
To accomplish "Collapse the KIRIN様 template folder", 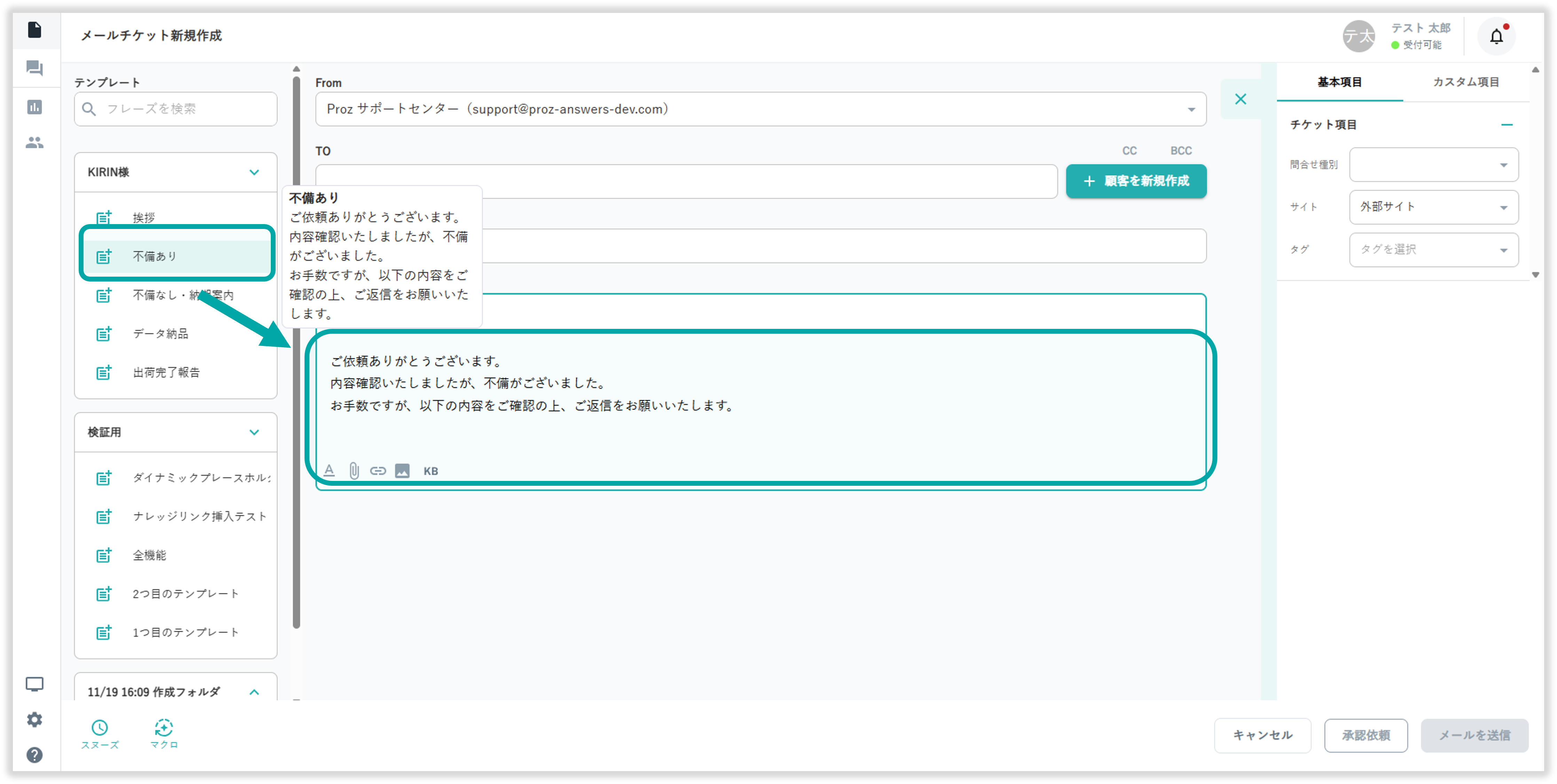I will click(x=254, y=172).
